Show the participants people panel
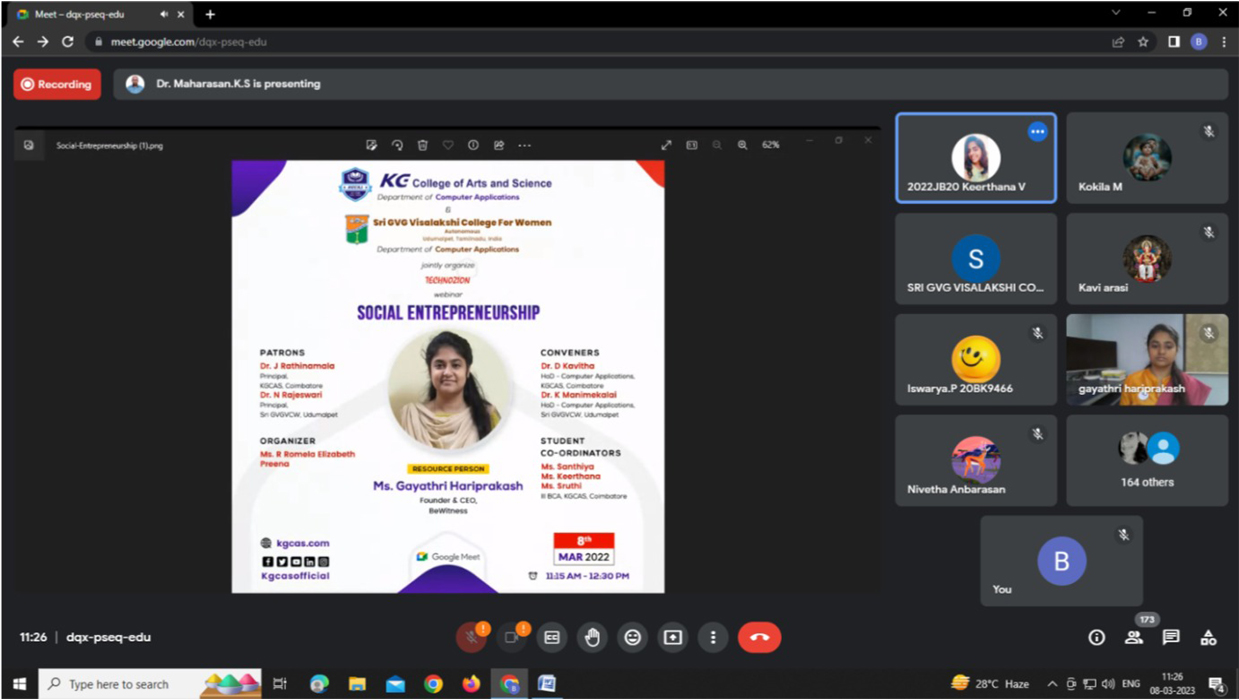 tap(1134, 638)
